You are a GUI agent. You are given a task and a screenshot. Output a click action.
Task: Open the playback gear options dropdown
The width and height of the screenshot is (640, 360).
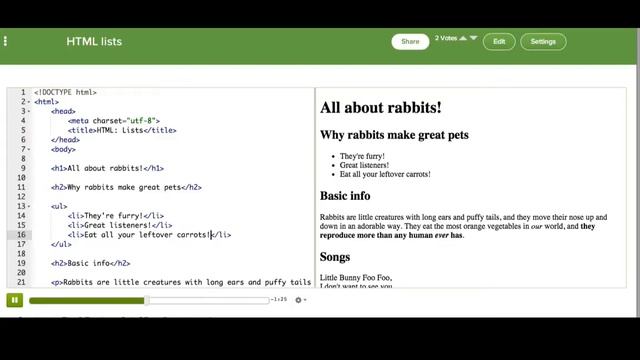[x=300, y=300]
